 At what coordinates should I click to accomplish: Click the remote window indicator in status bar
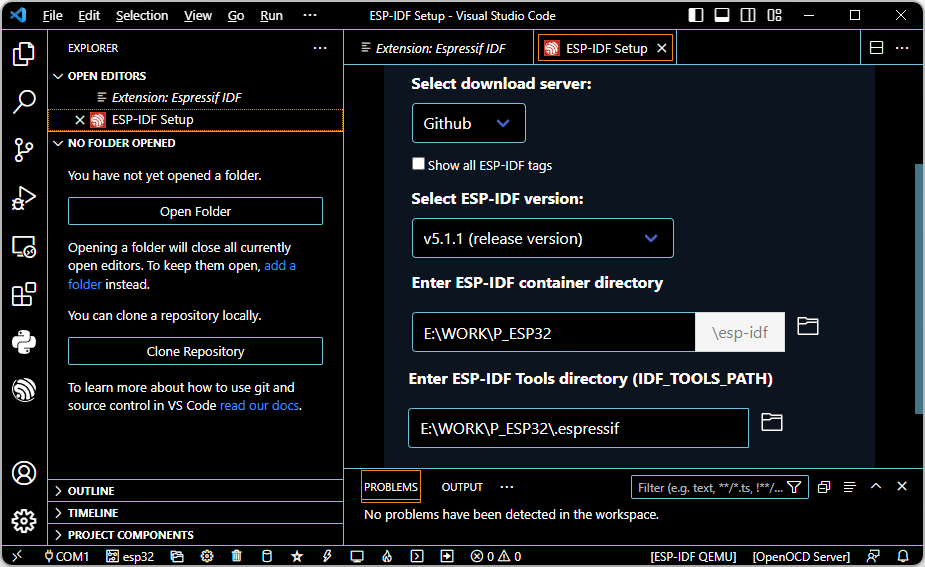click(17, 556)
